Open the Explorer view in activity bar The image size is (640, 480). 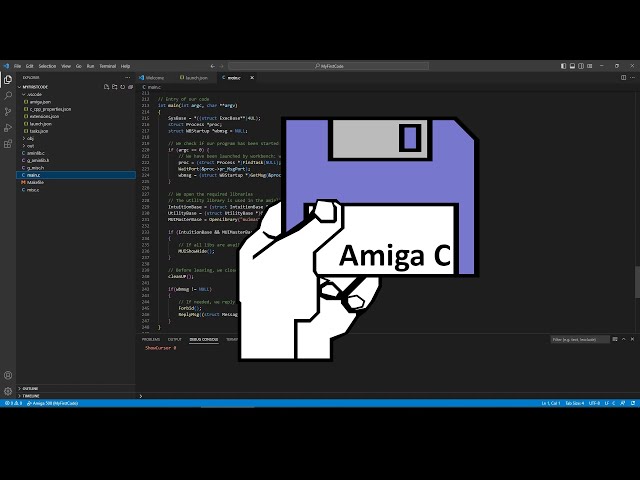pyautogui.click(x=8, y=80)
